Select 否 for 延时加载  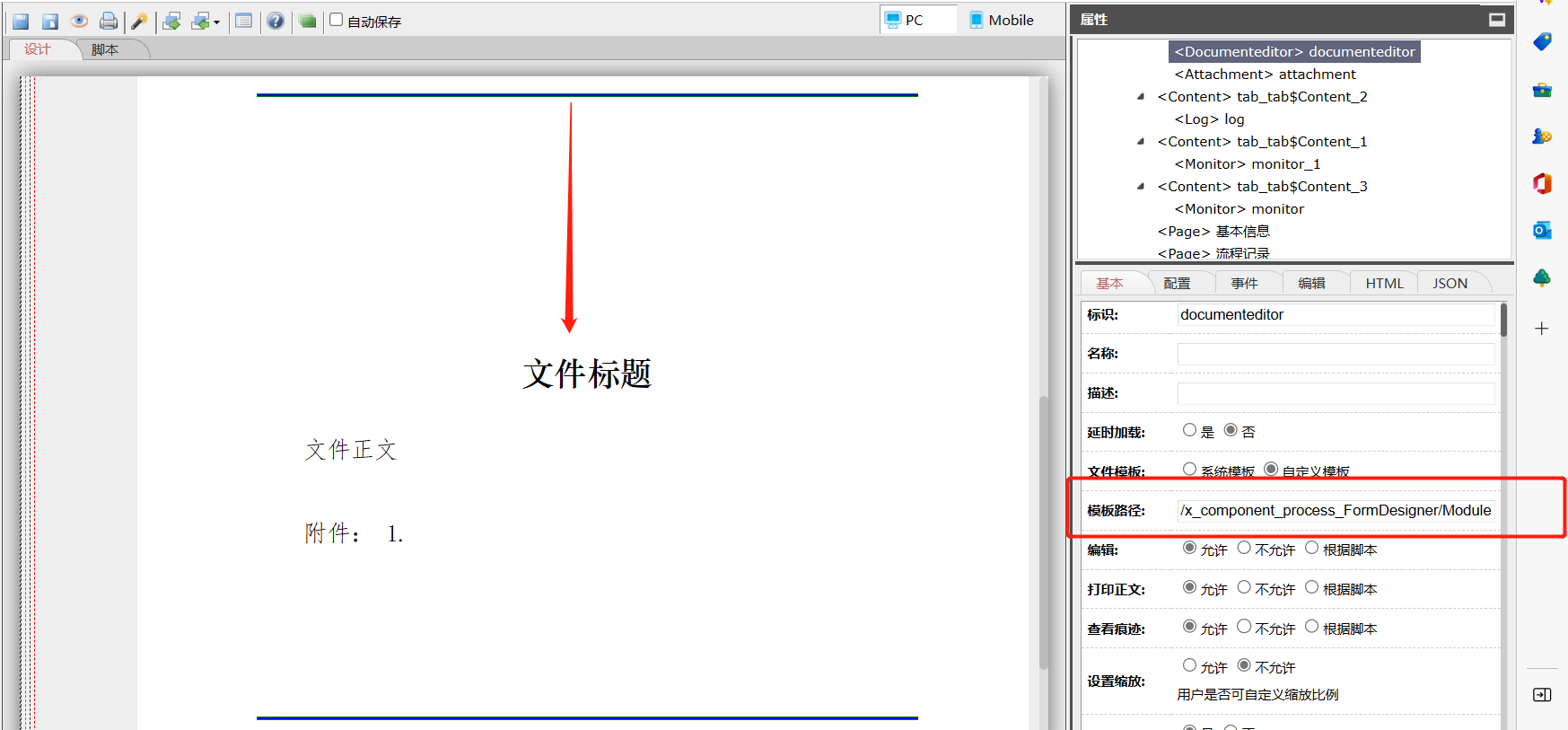point(1231,430)
